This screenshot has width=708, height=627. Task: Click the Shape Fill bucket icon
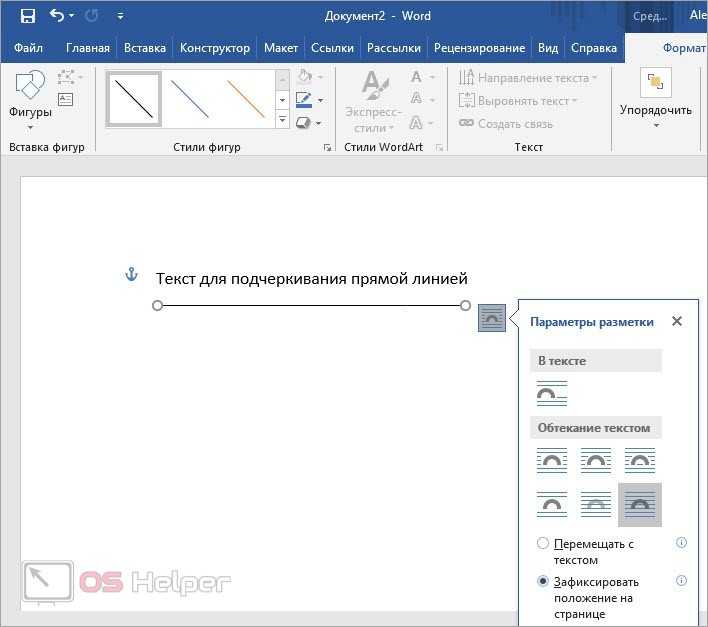coord(305,76)
